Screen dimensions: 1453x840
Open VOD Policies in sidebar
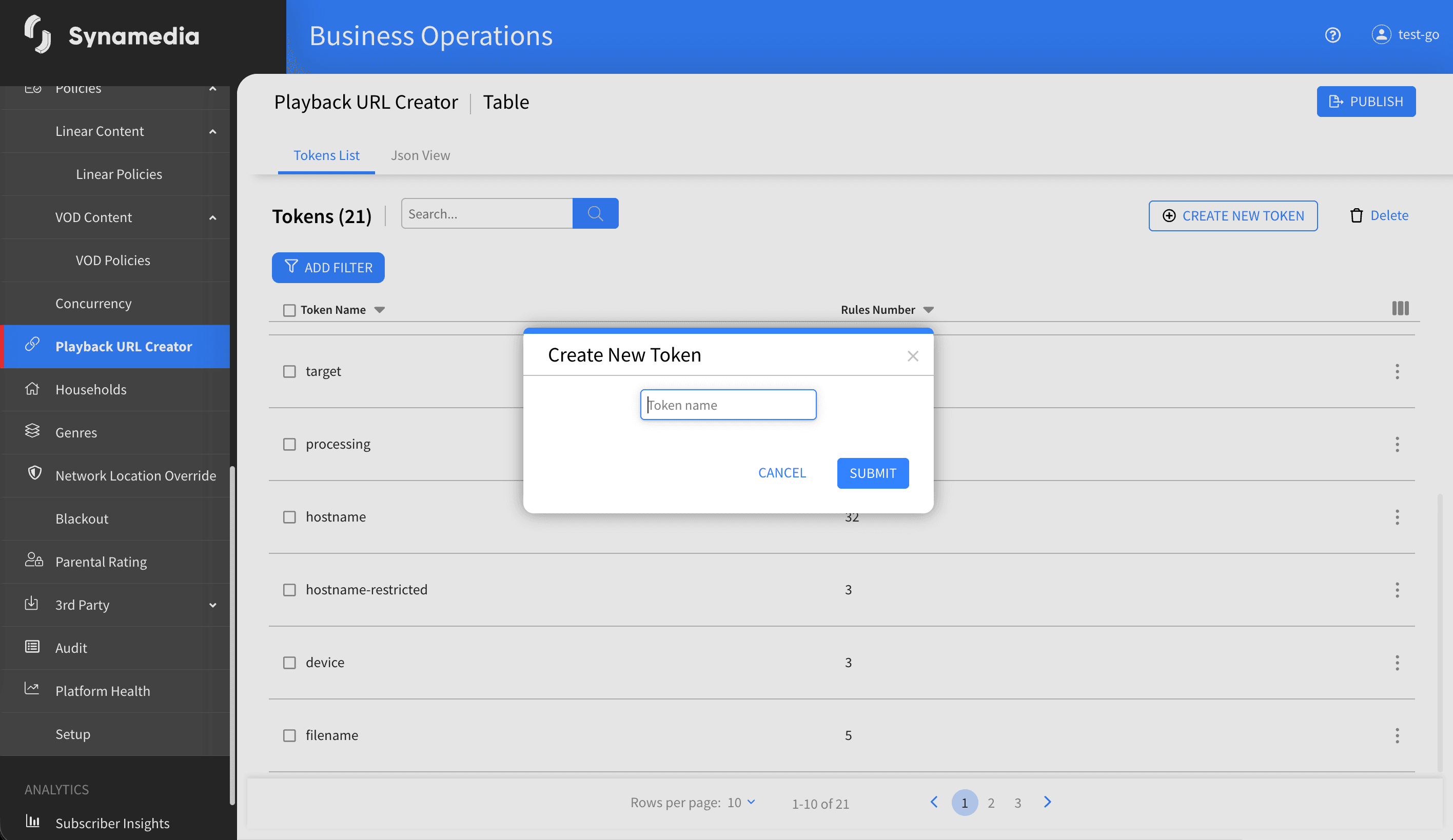click(113, 261)
